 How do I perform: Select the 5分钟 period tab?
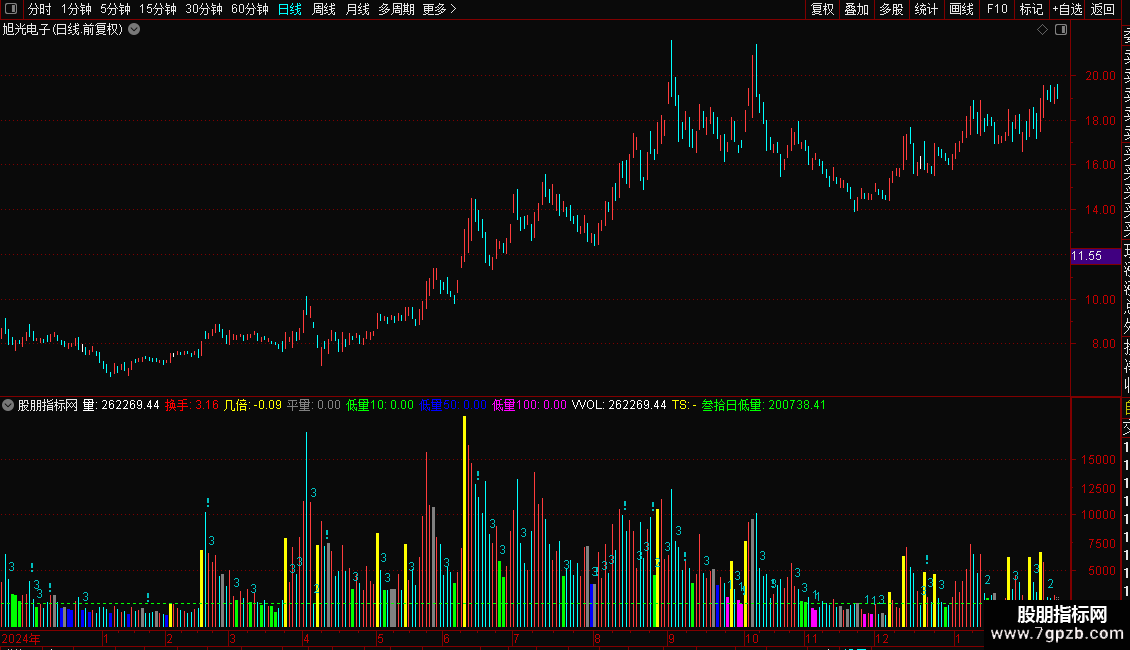(115, 9)
